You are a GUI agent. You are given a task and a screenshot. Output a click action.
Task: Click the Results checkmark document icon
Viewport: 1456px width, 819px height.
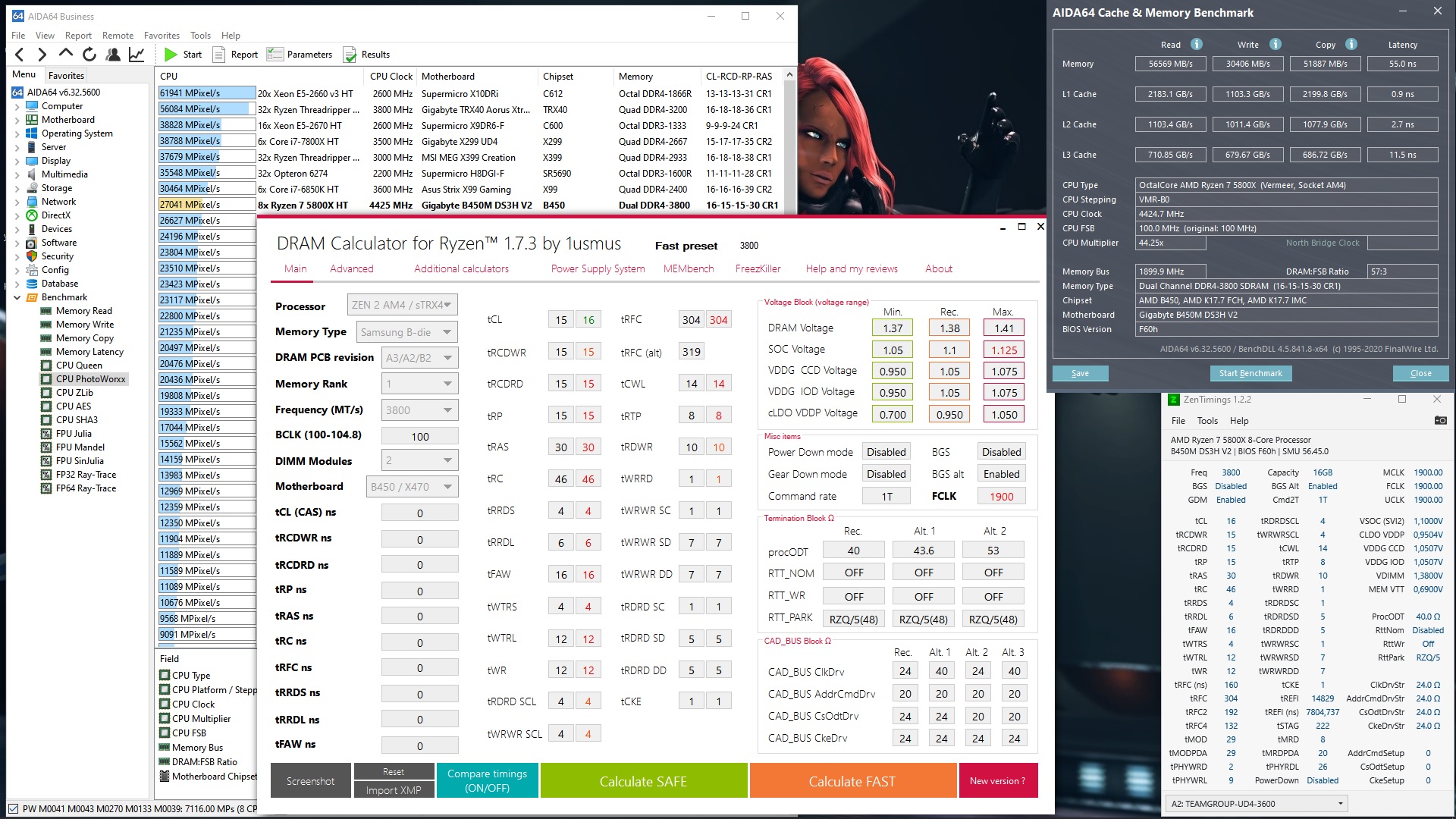(x=350, y=55)
